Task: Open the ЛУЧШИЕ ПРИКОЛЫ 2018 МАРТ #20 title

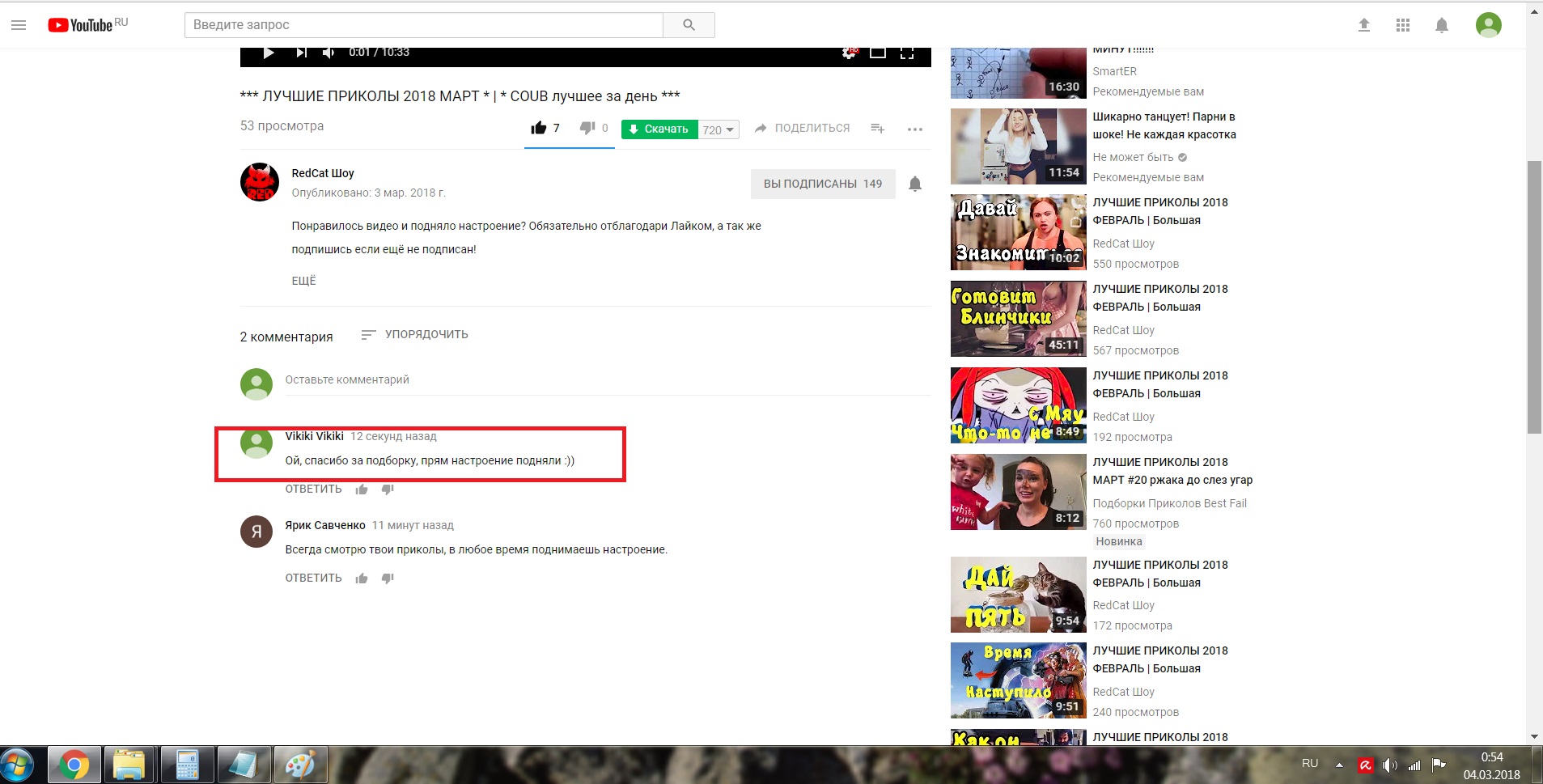Action: point(1172,471)
